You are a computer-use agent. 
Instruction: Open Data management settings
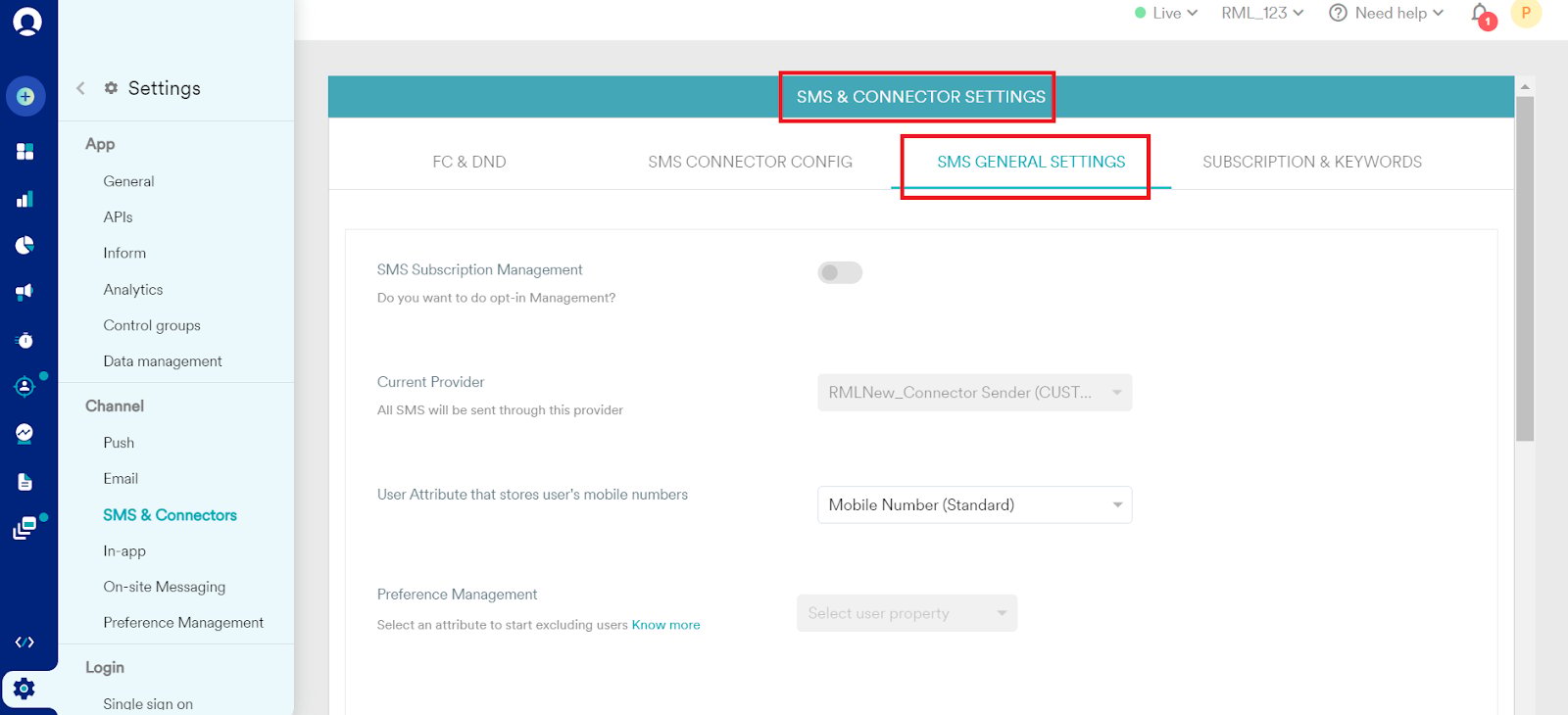coord(163,361)
